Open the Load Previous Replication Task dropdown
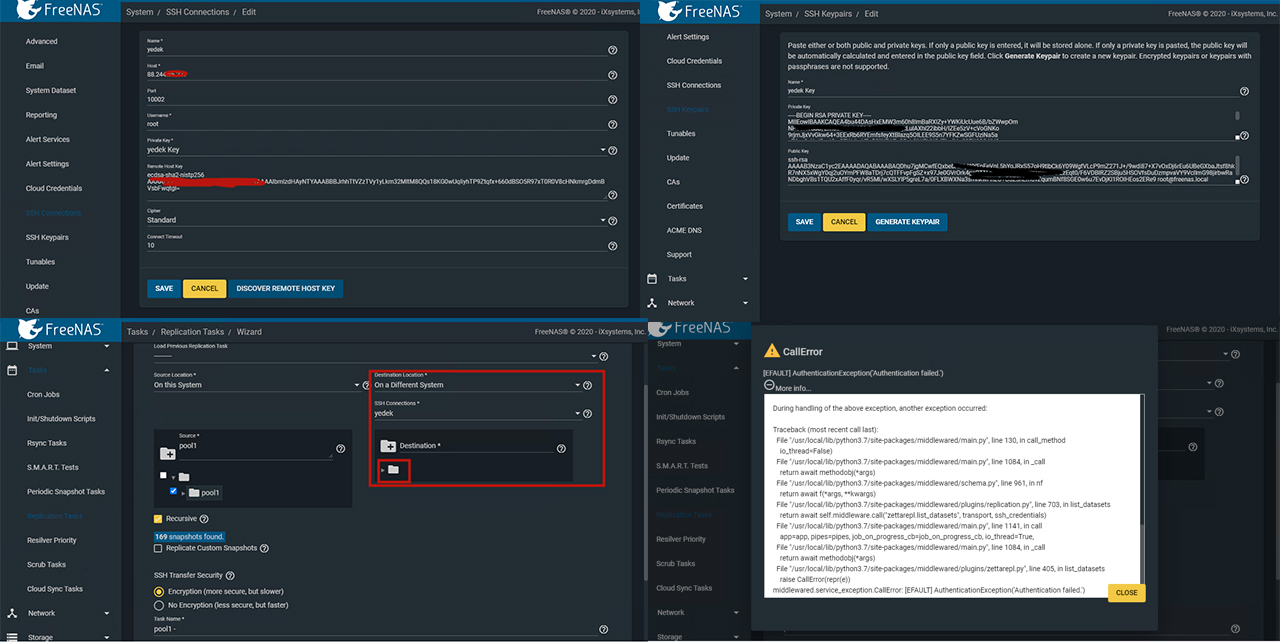Image resolution: width=1280 pixels, height=642 pixels. pyautogui.click(x=375, y=355)
